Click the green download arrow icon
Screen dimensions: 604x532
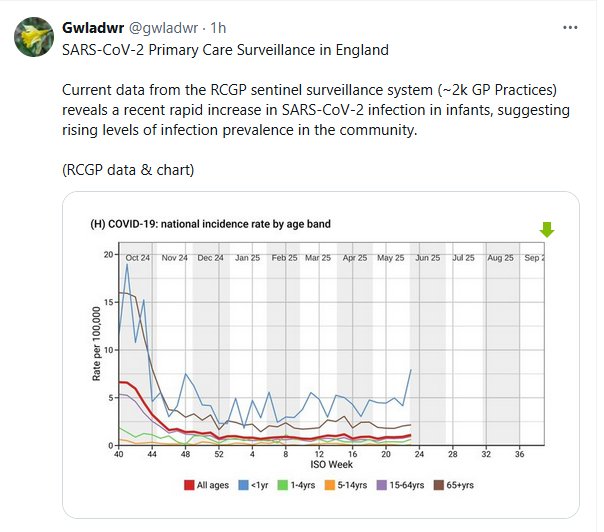point(546,230)
